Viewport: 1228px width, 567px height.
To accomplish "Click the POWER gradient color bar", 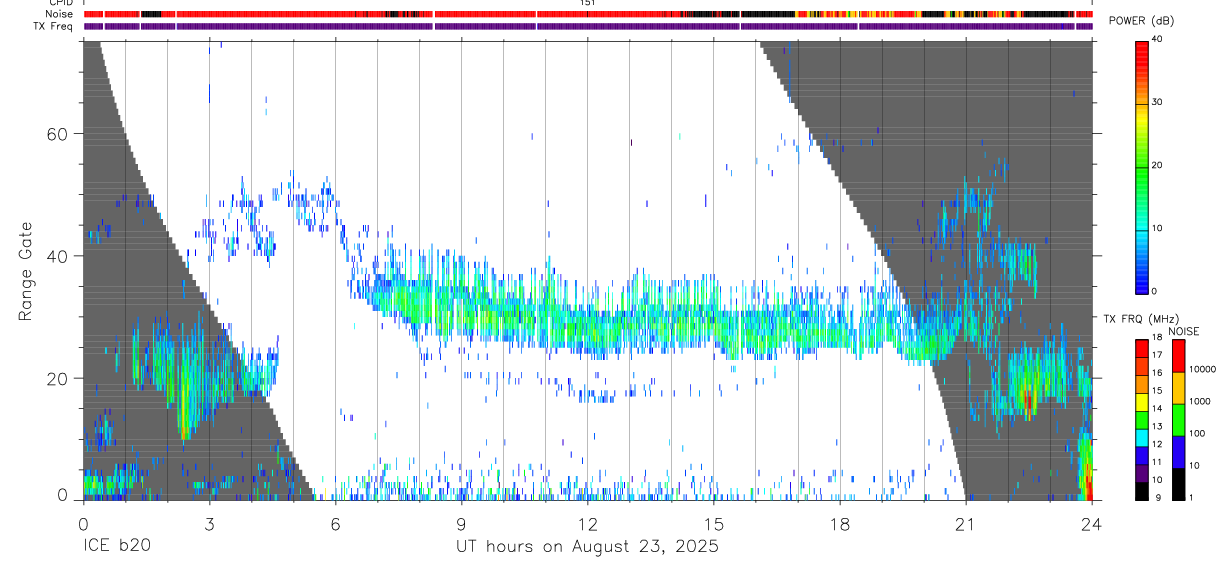I will coord(1141,166).
